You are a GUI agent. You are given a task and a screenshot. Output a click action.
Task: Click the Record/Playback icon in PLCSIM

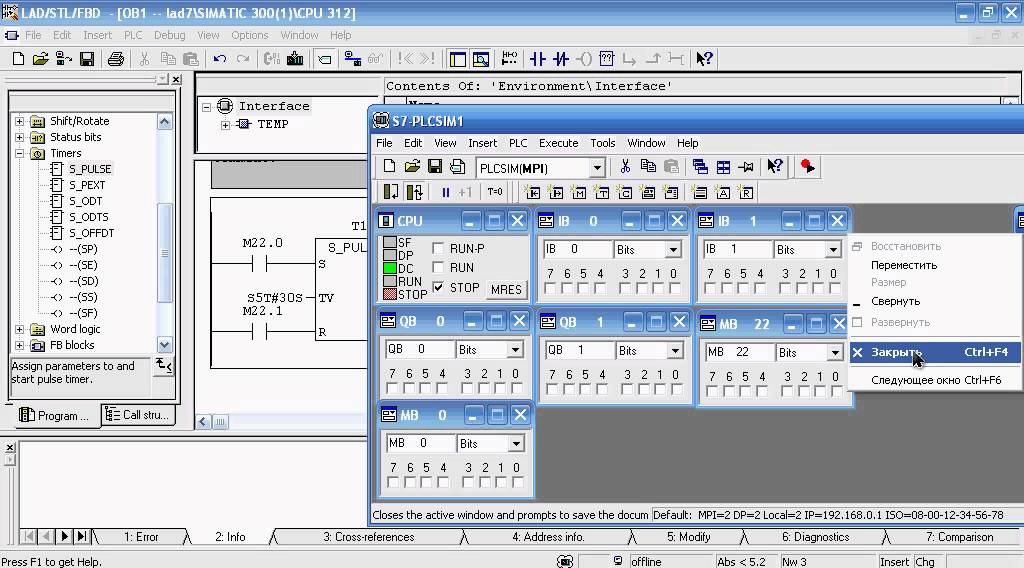coord(807,166)
